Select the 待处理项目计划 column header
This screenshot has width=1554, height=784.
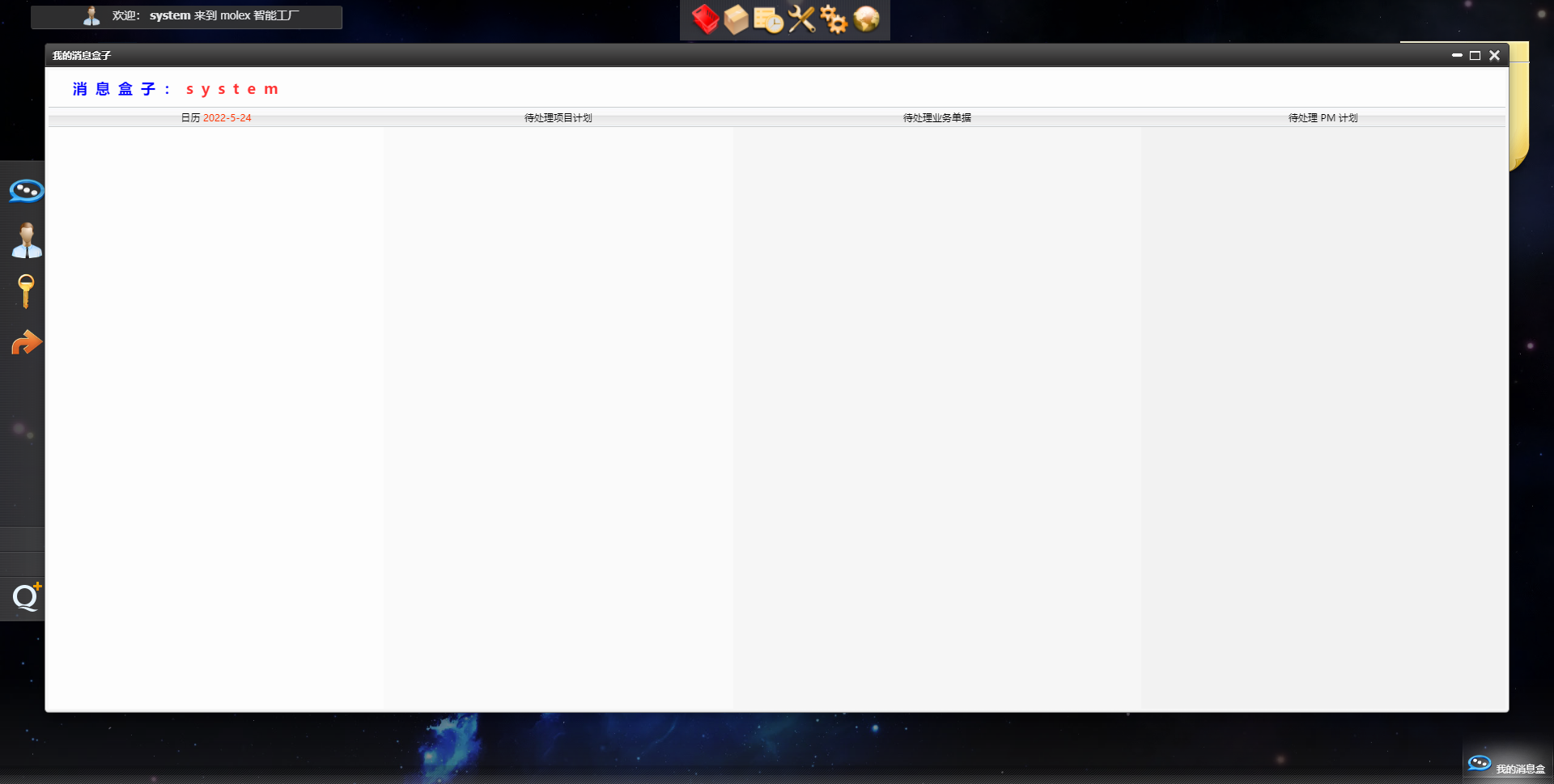(x=558, y=118)
